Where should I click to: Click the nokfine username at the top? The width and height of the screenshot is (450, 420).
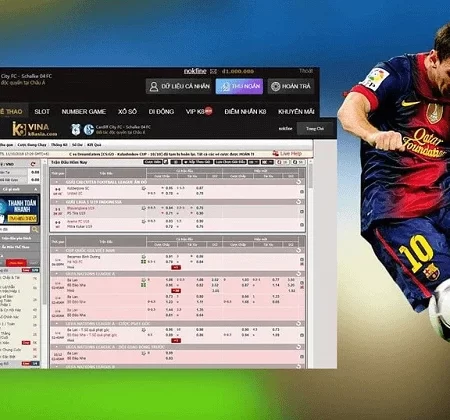click(195, 71)
